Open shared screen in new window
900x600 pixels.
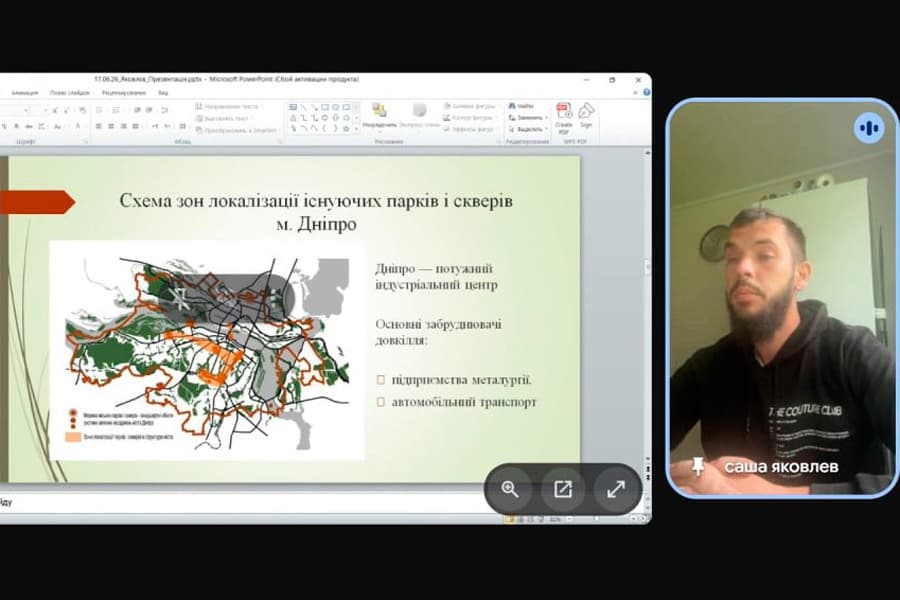(x=562, y=489)
